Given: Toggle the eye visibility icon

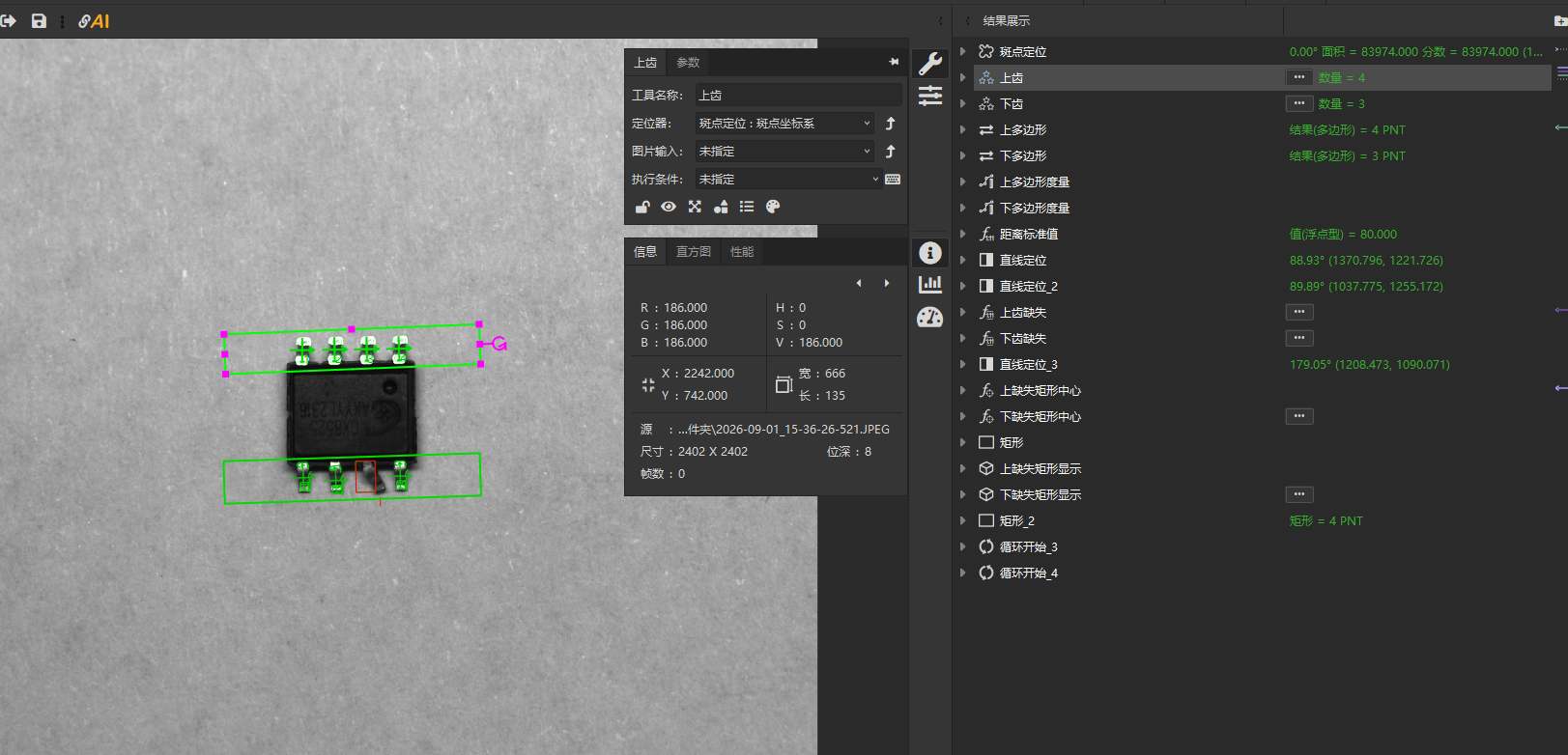Looking at the screenshot, I should (x=669, y=207).
